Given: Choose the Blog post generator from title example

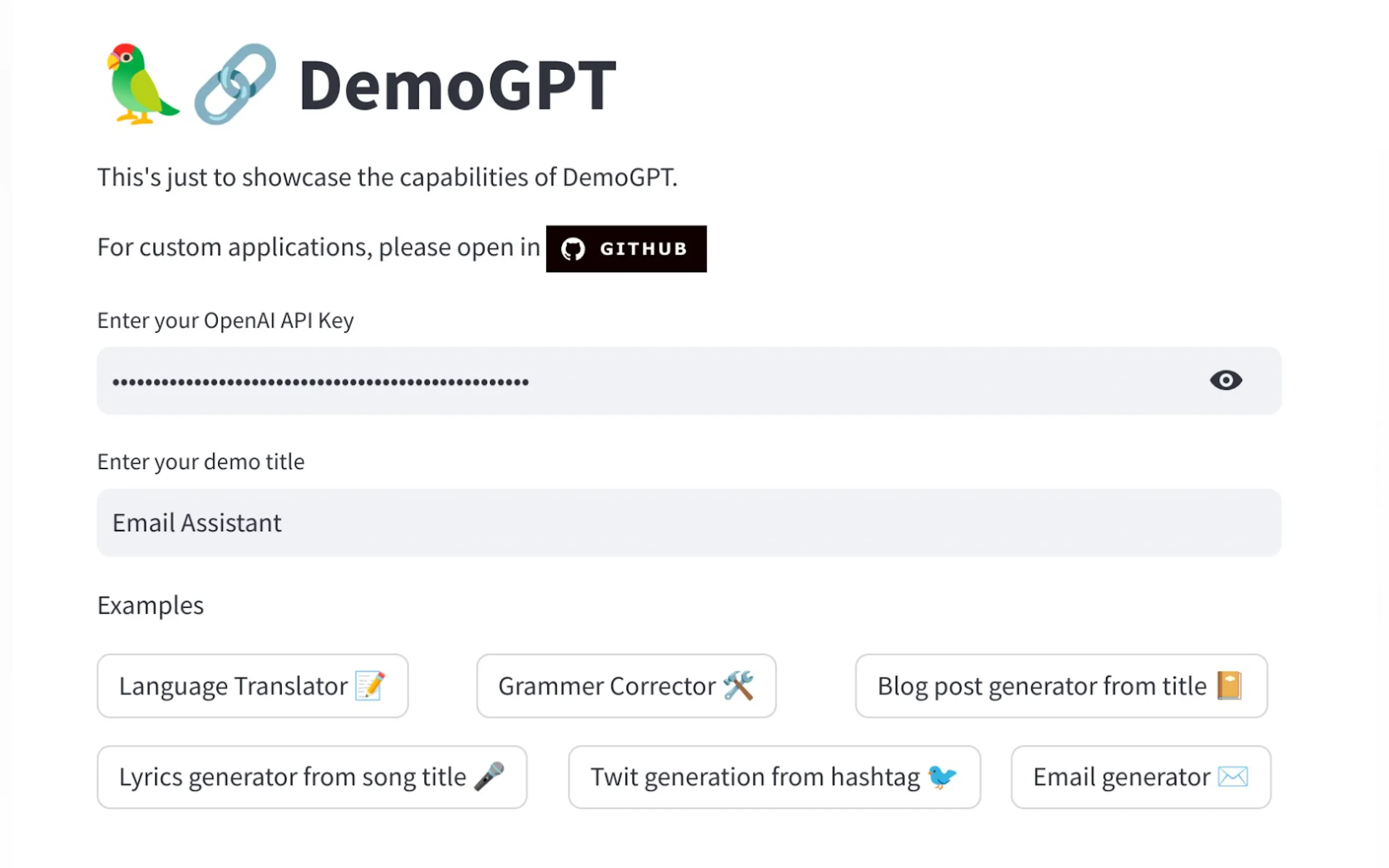Looking at the screenshot, I should click(x=1060, y=685).
